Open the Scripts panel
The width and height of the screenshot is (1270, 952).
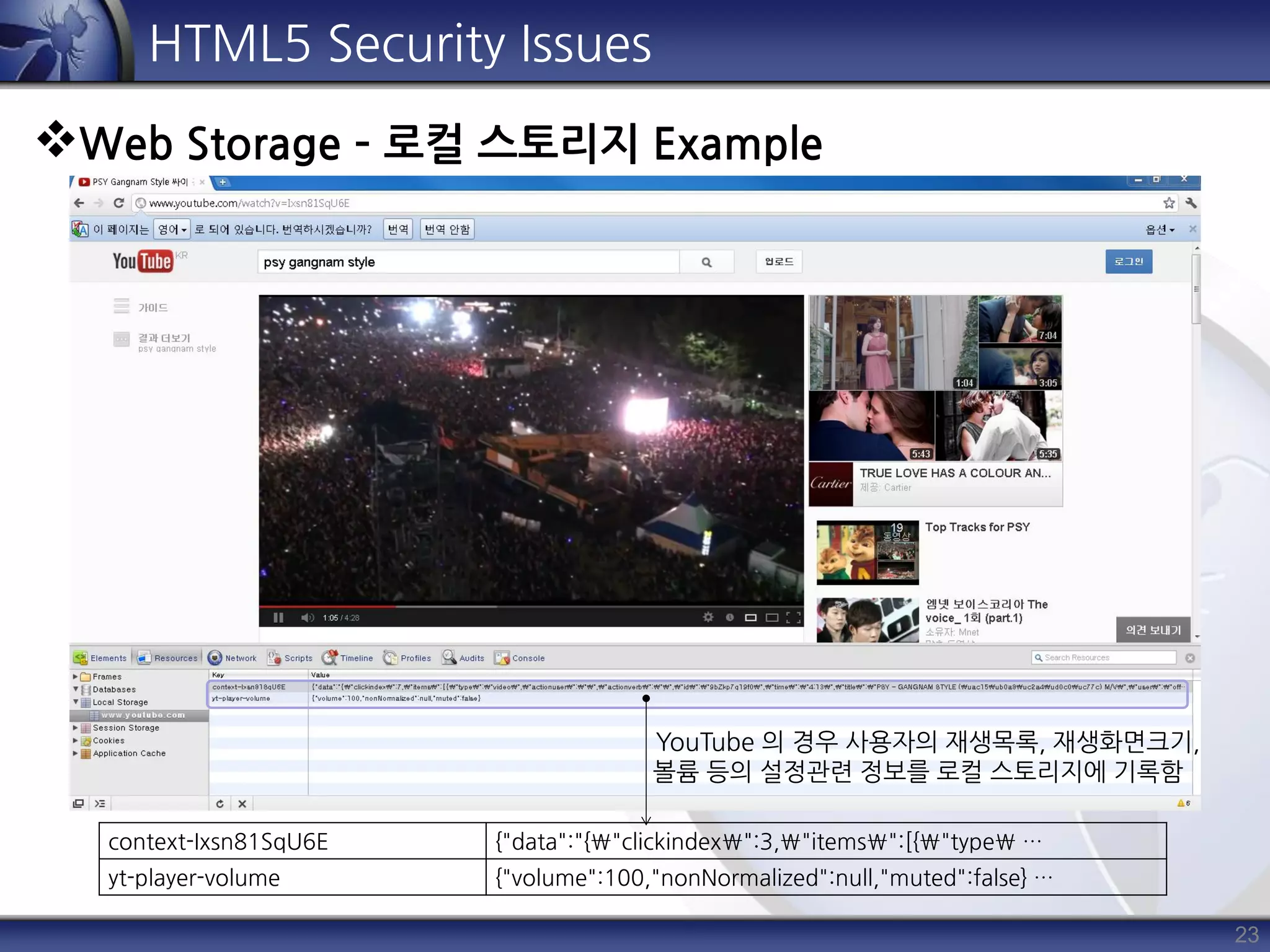click(290, 658)
